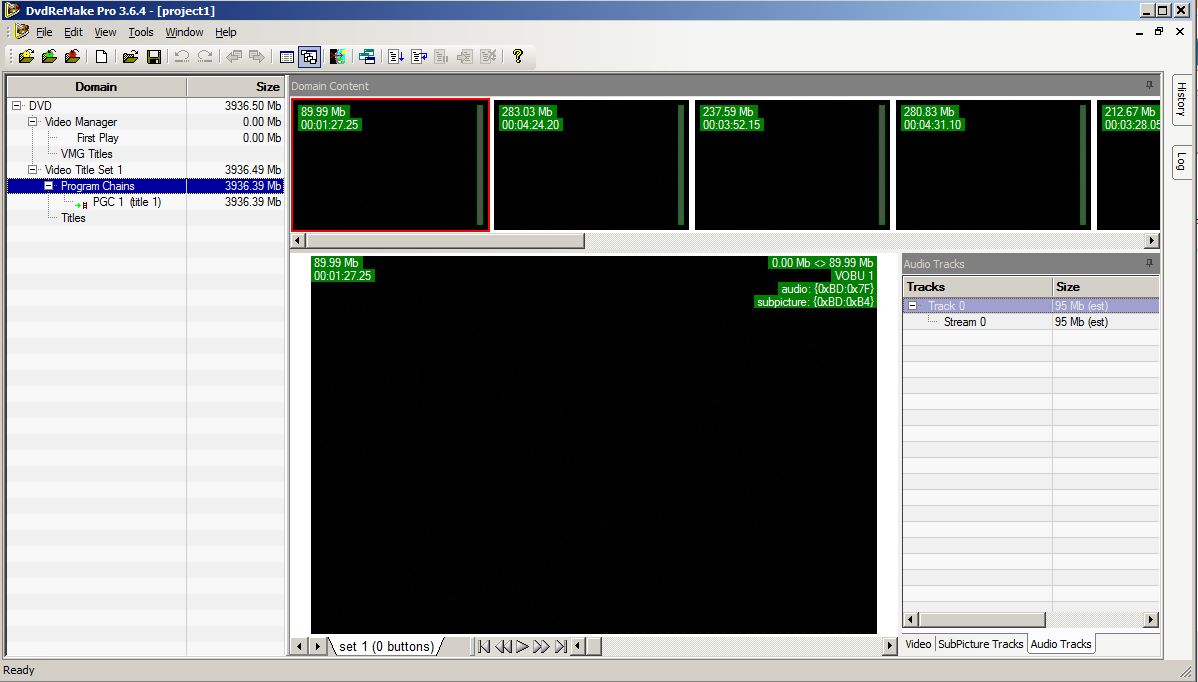
Task: Open DVD using the yellow disc folder icon
Action: pyautogui.click(x=27, y=57)
